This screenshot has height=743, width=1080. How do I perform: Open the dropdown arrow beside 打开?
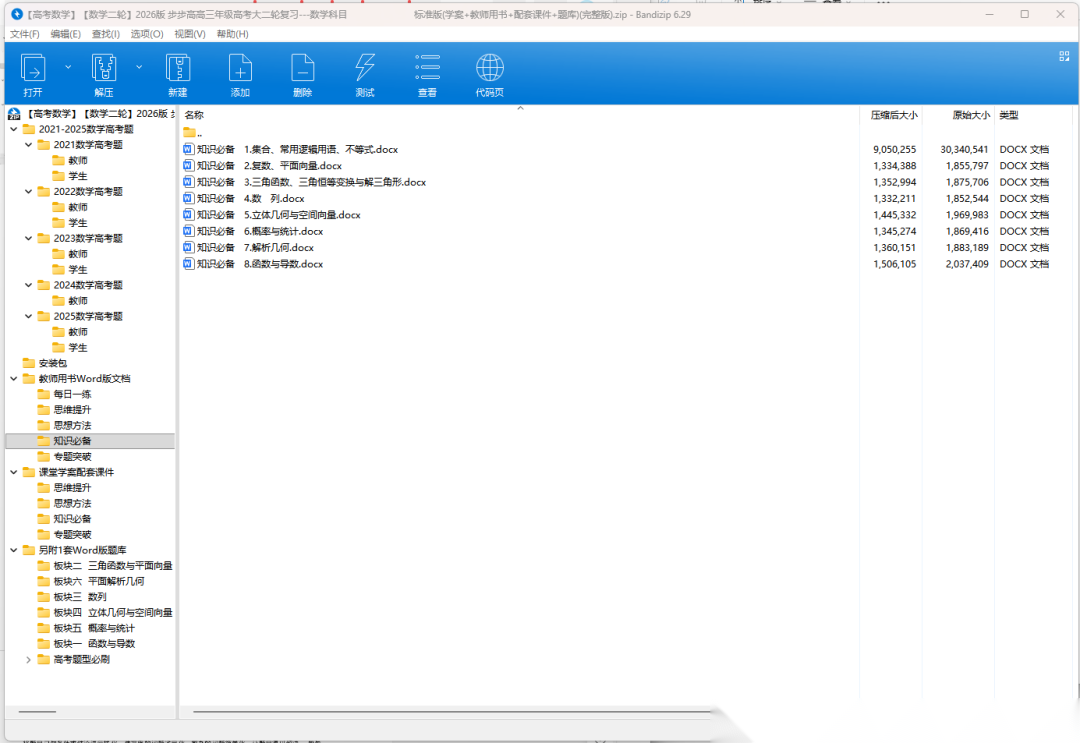coord(68,67)
